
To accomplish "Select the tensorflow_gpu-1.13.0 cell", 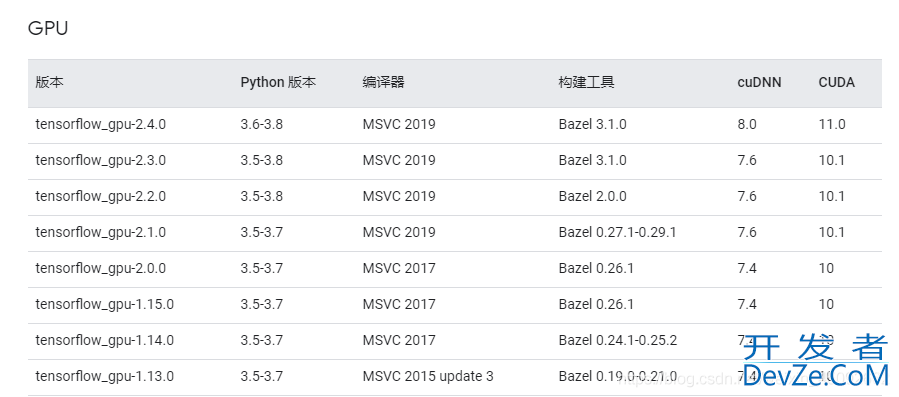I will [104, 377].
